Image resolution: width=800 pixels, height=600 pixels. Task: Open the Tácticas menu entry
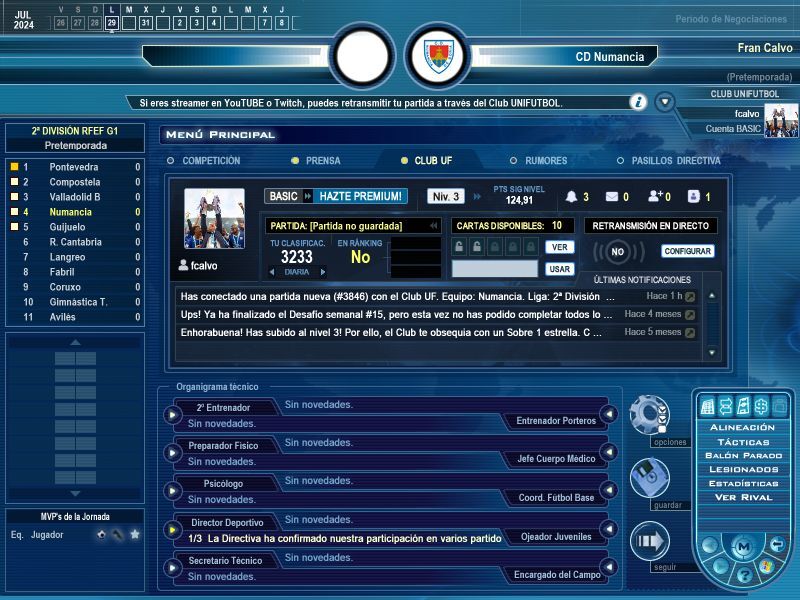743,442
